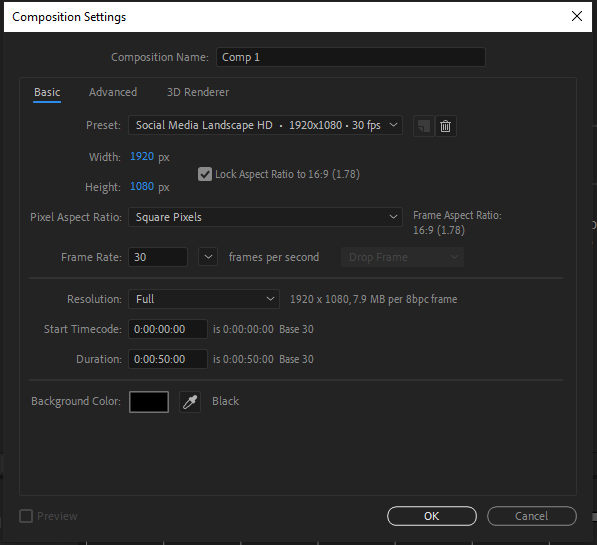
Task: Close the Composition Settings dialog
Action: click(x=577, y=16)
